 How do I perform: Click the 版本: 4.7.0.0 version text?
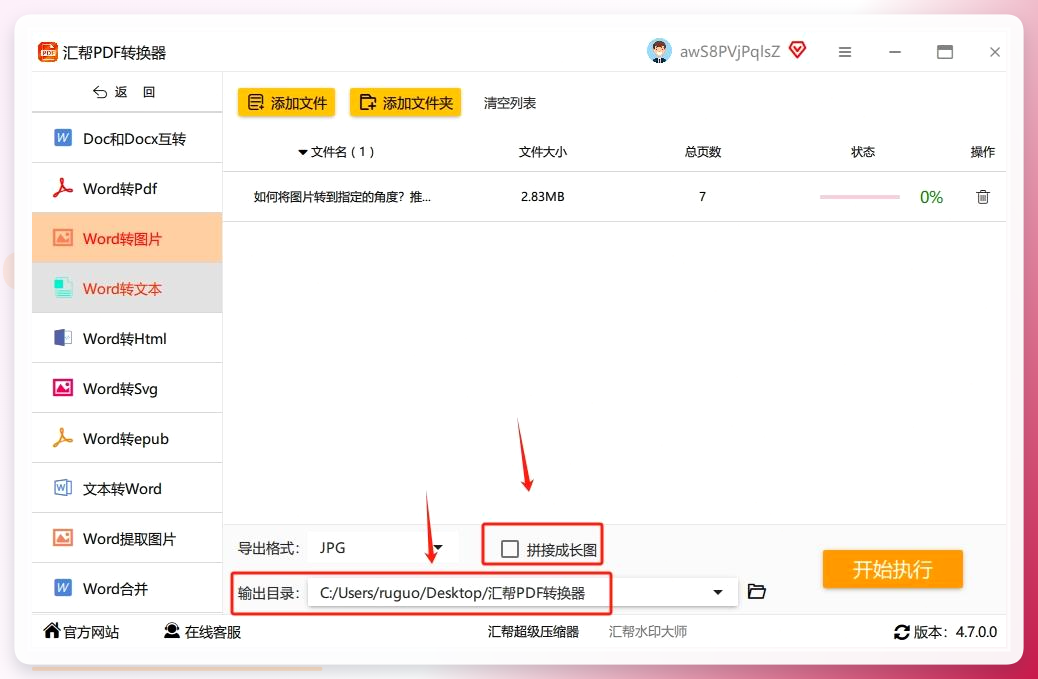point(955,632)
